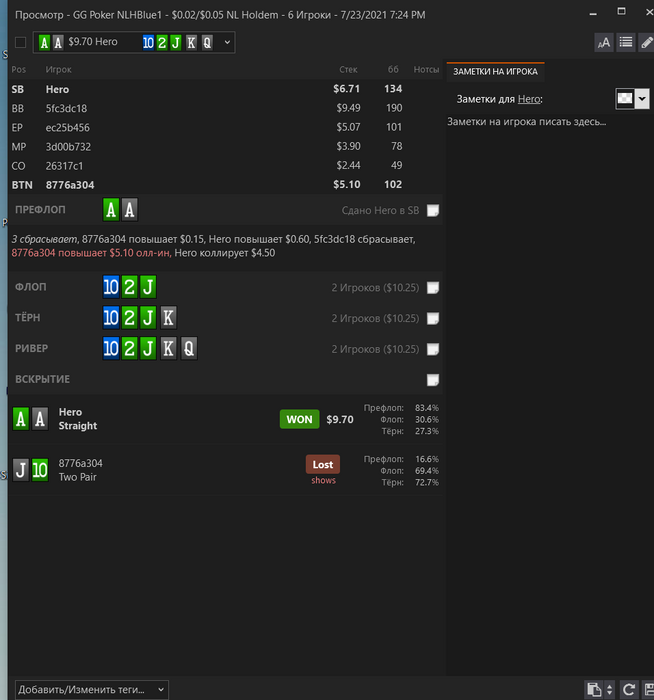The height and width of the screenshot is (700, 654).
Task: Click the 'Hero коллирует $4.50' action text
Action: tap(225, 253)
